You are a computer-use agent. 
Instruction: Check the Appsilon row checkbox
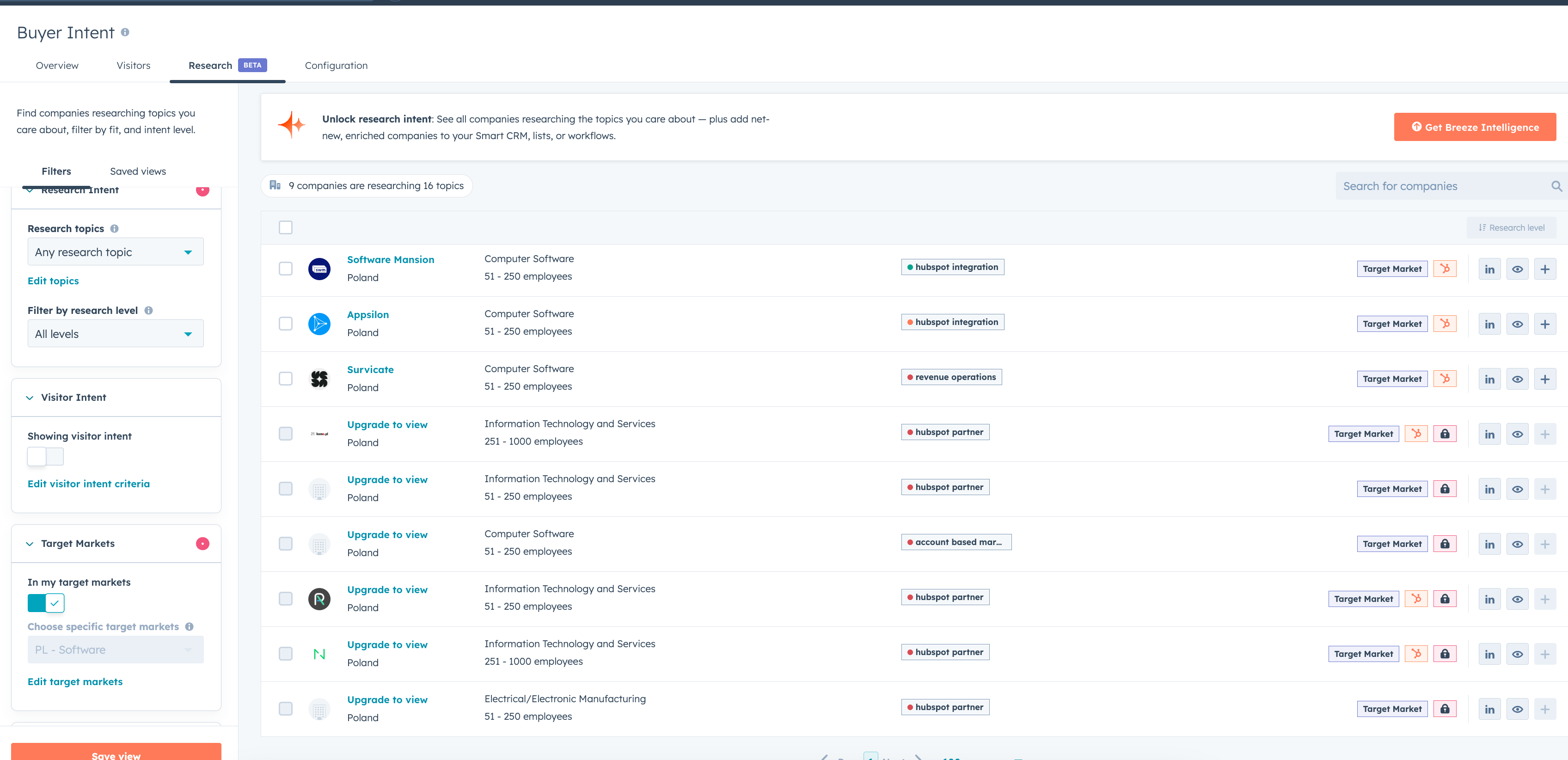286,324
